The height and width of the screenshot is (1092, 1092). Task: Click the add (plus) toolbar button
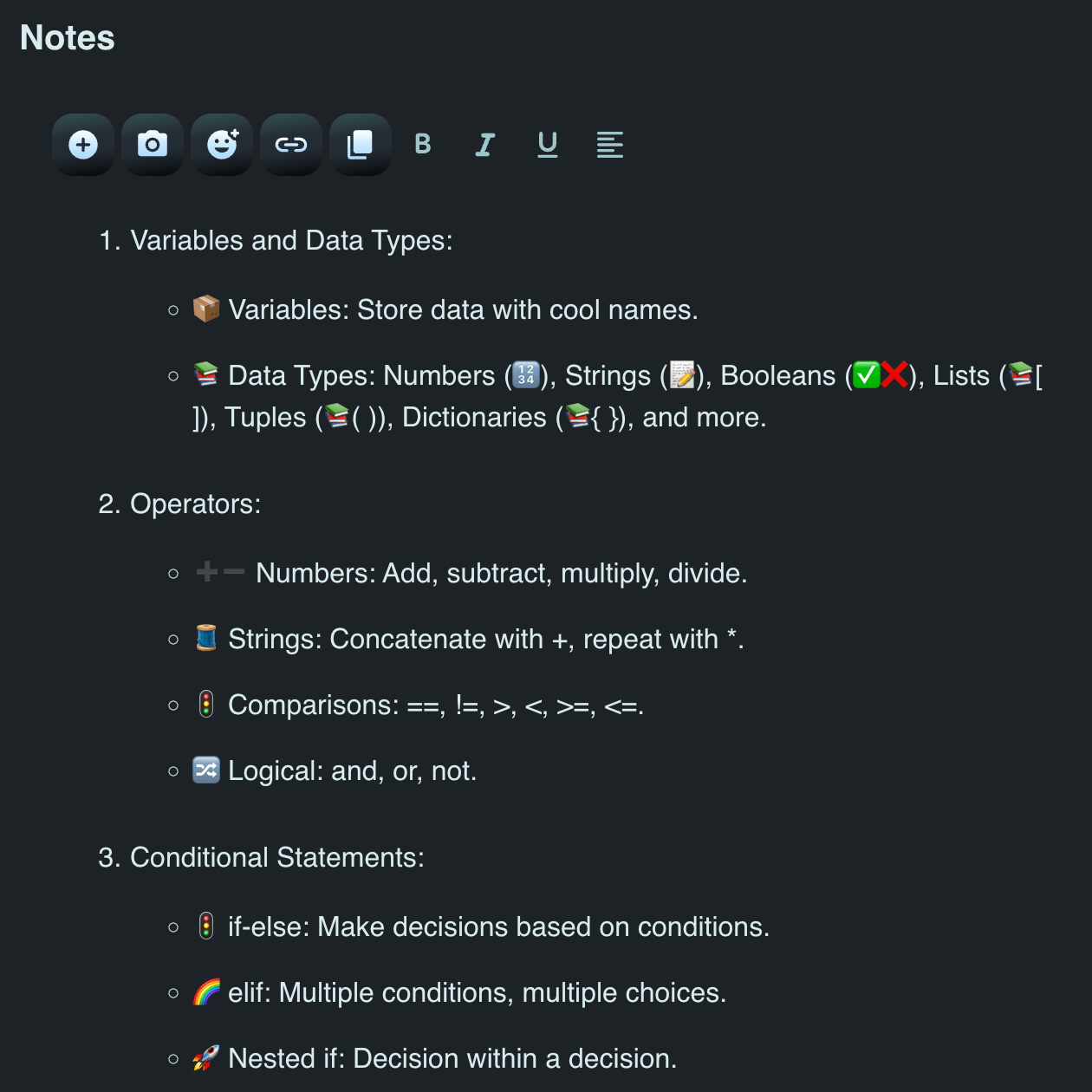[x=83, y=145]
